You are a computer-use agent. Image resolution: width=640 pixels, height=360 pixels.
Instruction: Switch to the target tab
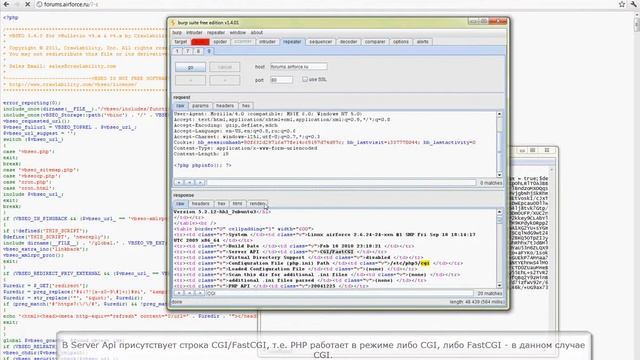pyautogui.click(x=181, y=42)
